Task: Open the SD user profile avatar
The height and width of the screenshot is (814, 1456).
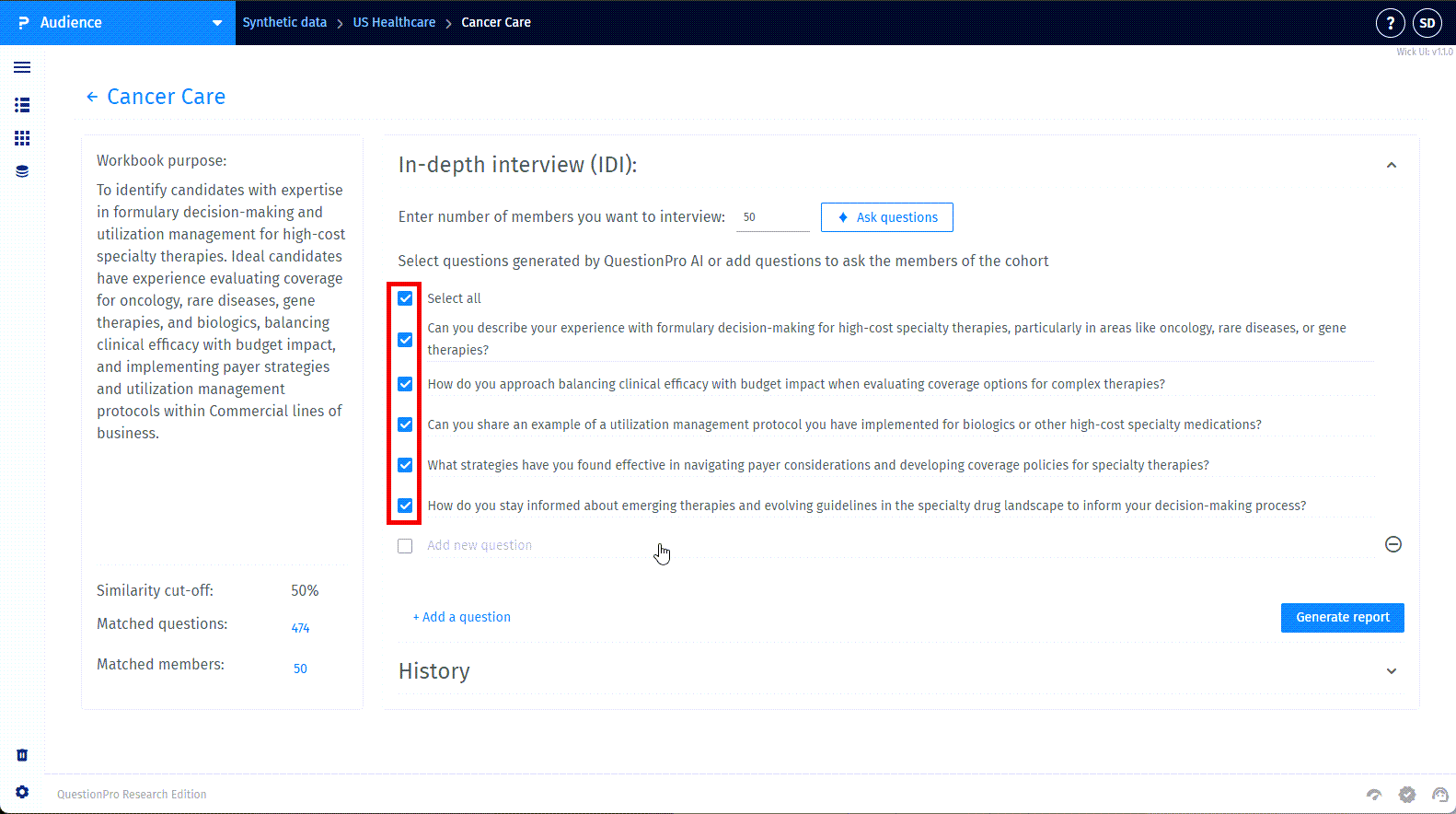Action: click(1427, 23)
